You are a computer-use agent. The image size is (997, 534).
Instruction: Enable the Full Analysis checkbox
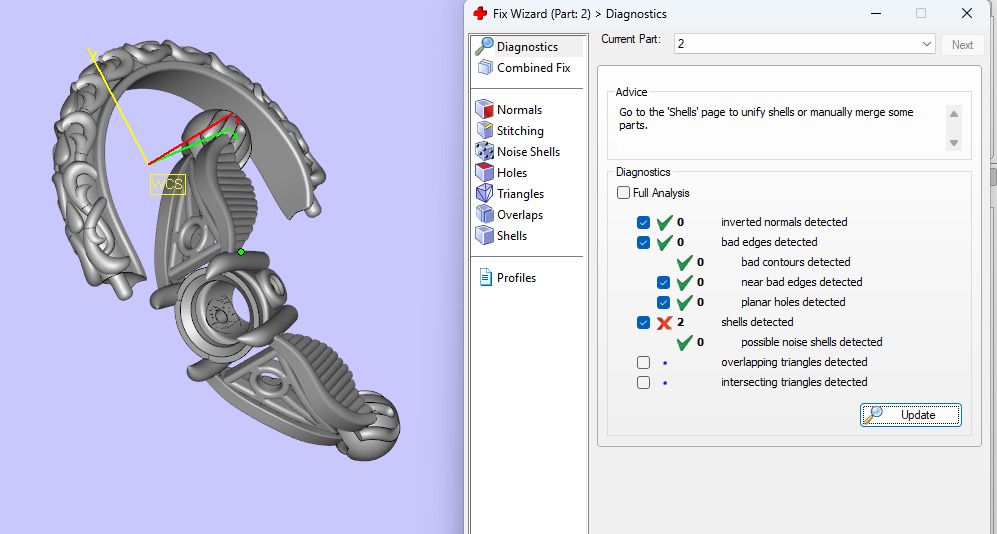pos(623,193)
